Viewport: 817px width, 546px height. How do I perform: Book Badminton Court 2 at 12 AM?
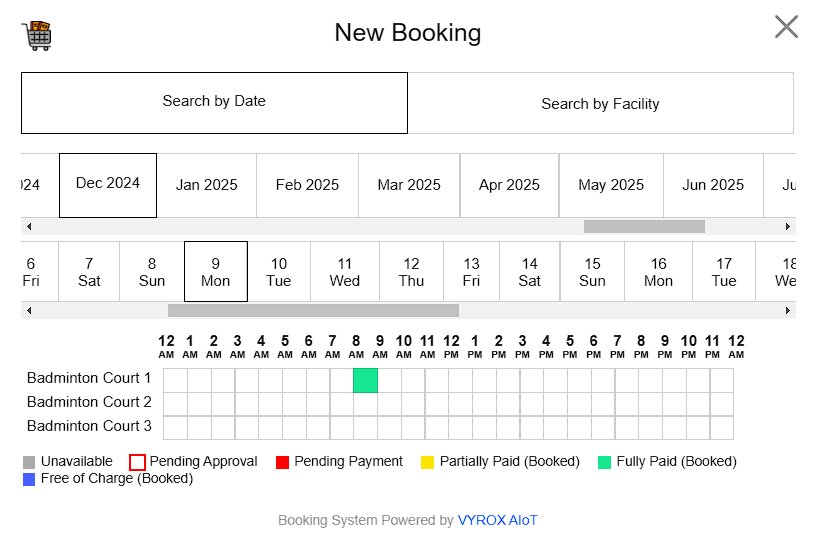(175, 404)
